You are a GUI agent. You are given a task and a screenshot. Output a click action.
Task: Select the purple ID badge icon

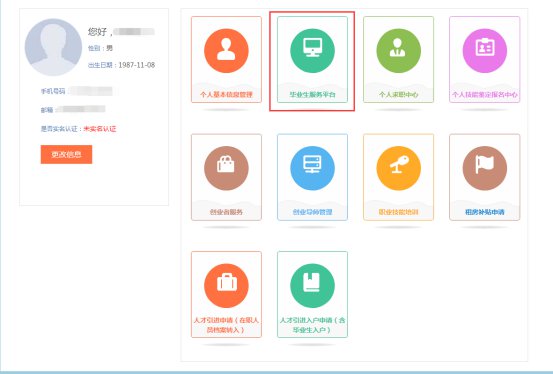tap(485, 51)
